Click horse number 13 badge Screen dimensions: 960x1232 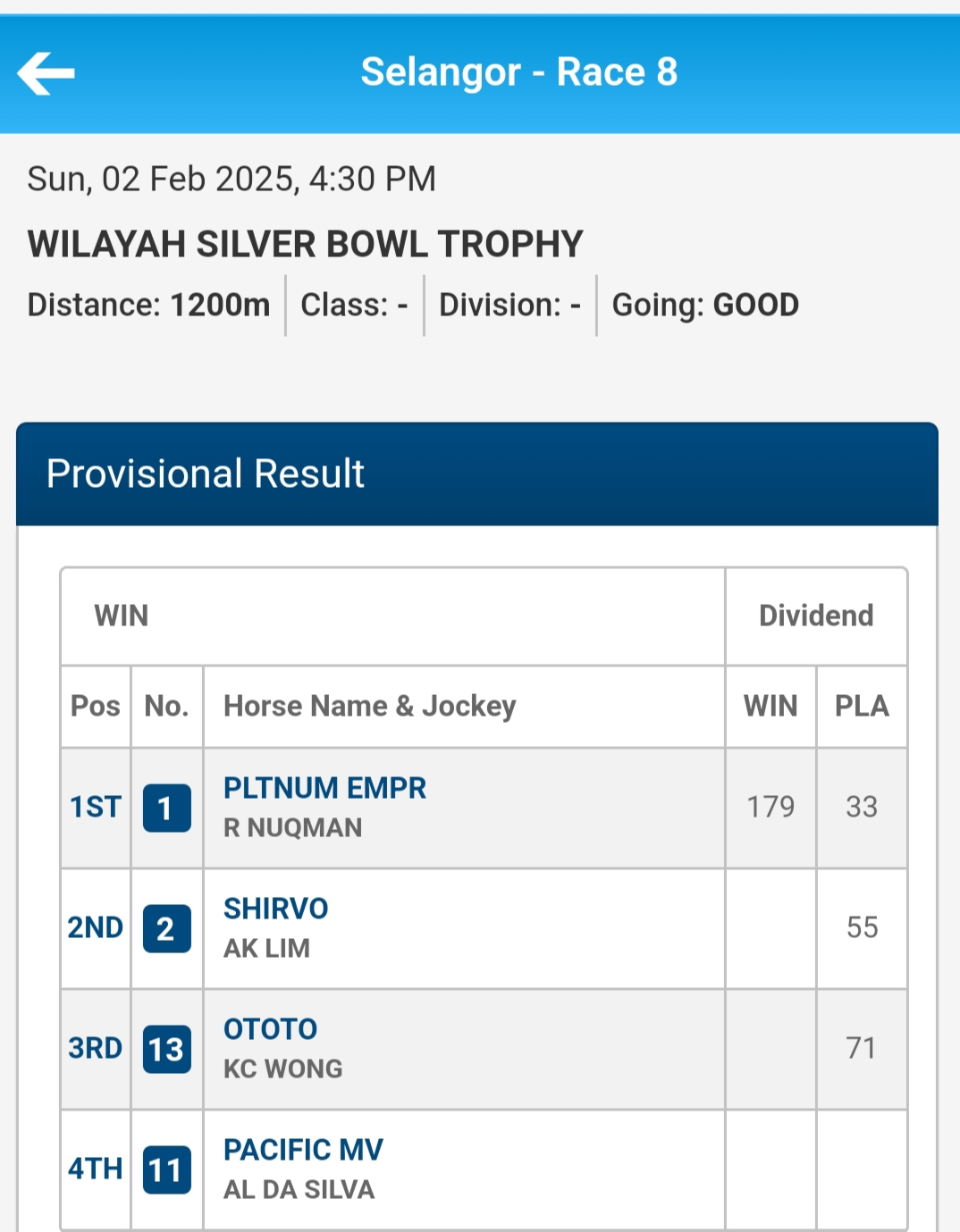point(166,1049)
